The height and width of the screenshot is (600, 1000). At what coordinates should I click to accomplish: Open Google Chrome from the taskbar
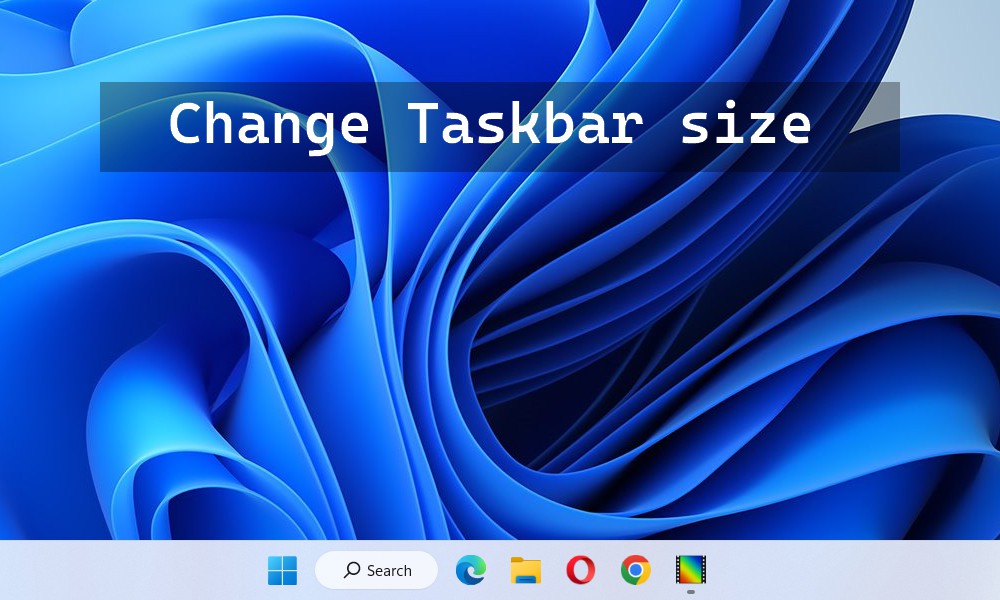tap(635, 570)
